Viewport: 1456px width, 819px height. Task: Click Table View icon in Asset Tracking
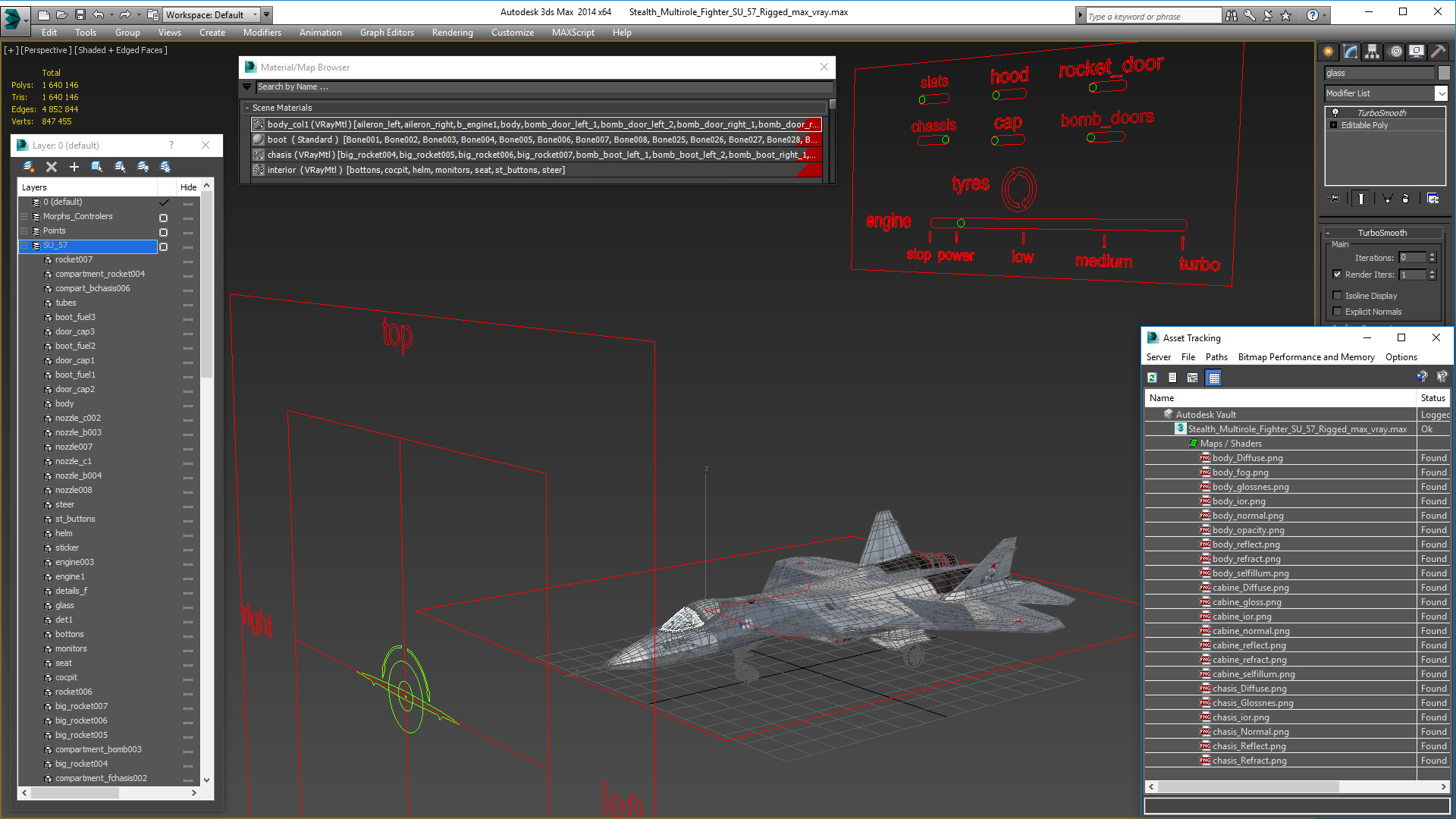click(1214, 378)
